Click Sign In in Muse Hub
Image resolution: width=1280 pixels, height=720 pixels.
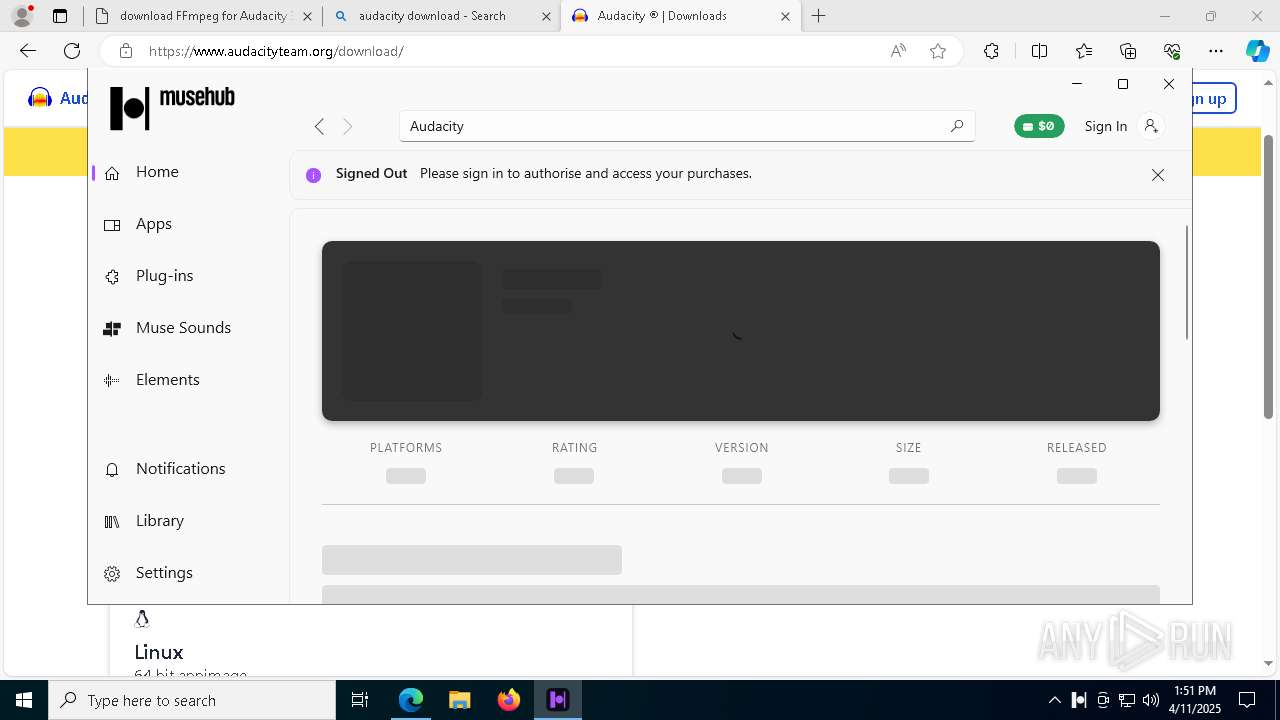1105,126
